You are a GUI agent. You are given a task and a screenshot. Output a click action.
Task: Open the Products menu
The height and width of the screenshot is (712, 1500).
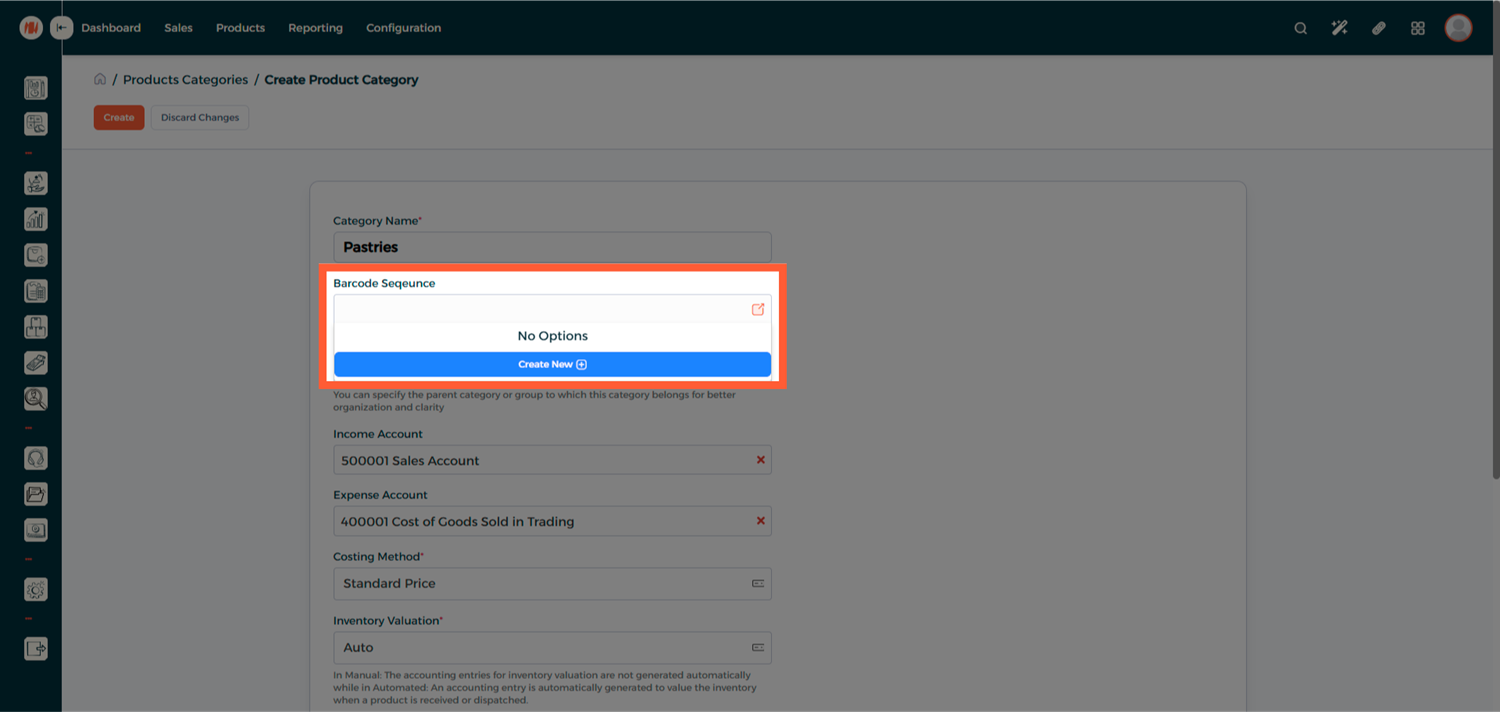tap(240, 28)
